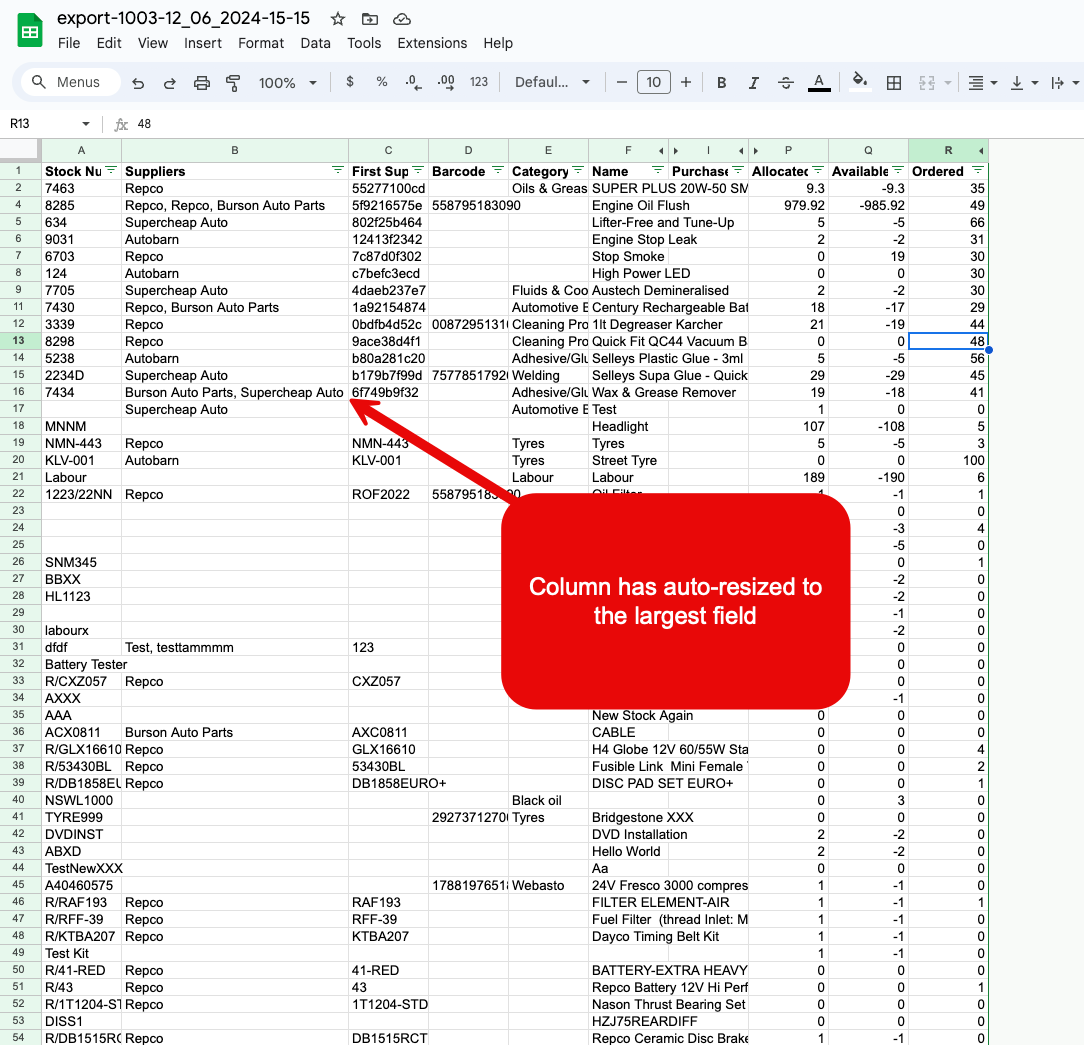Format as currency with dollar icon
The image size is (1084, 1045).
(x=350, y=82)
